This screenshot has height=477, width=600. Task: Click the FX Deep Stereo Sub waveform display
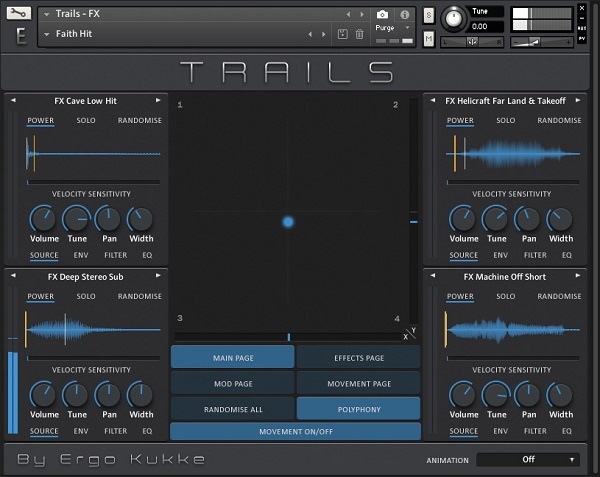click(x=93, y=329)
